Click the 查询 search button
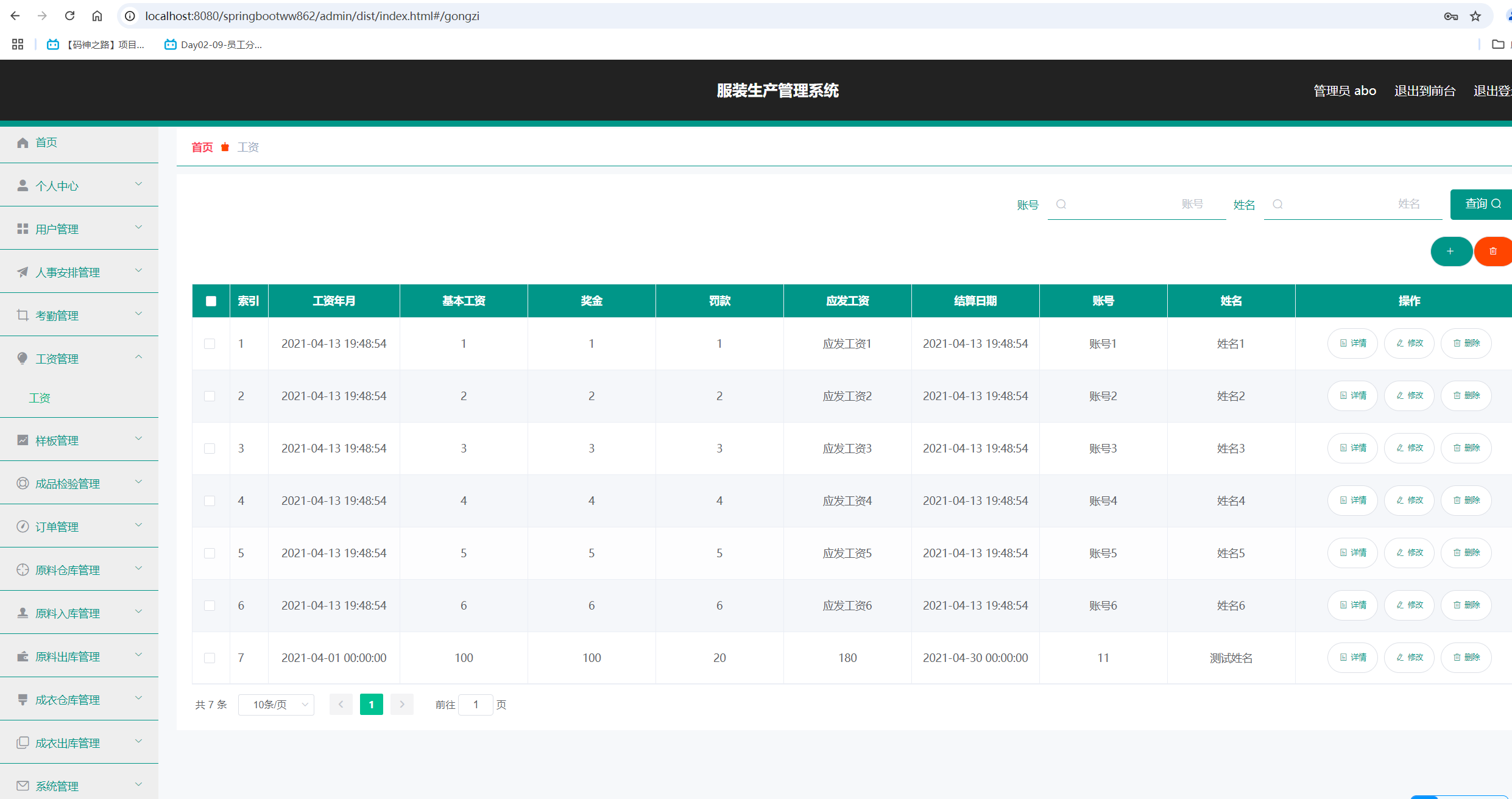1512x799 pixels. tap(1481, 204)
